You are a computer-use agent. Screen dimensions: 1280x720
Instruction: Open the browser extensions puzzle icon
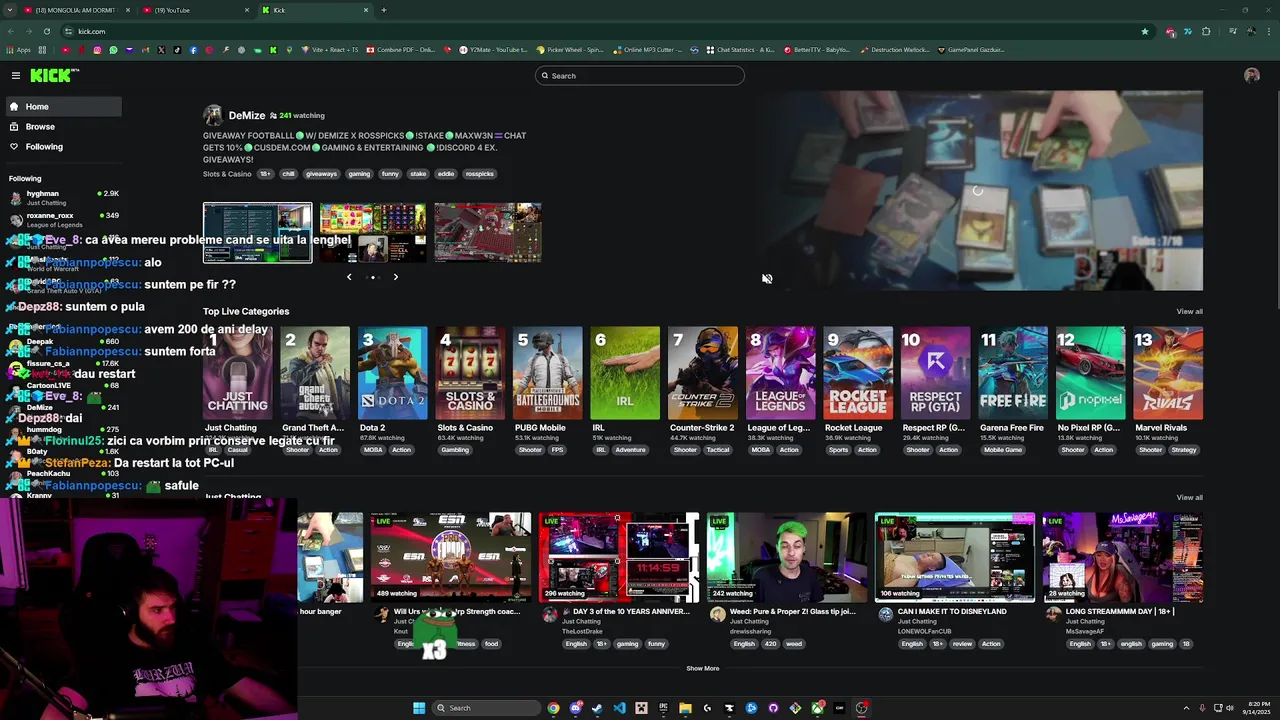pyautogui.click(x=1205, y=31)
